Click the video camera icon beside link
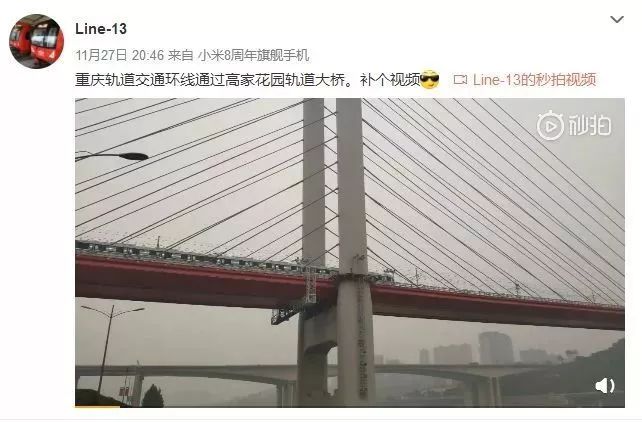 460,80
